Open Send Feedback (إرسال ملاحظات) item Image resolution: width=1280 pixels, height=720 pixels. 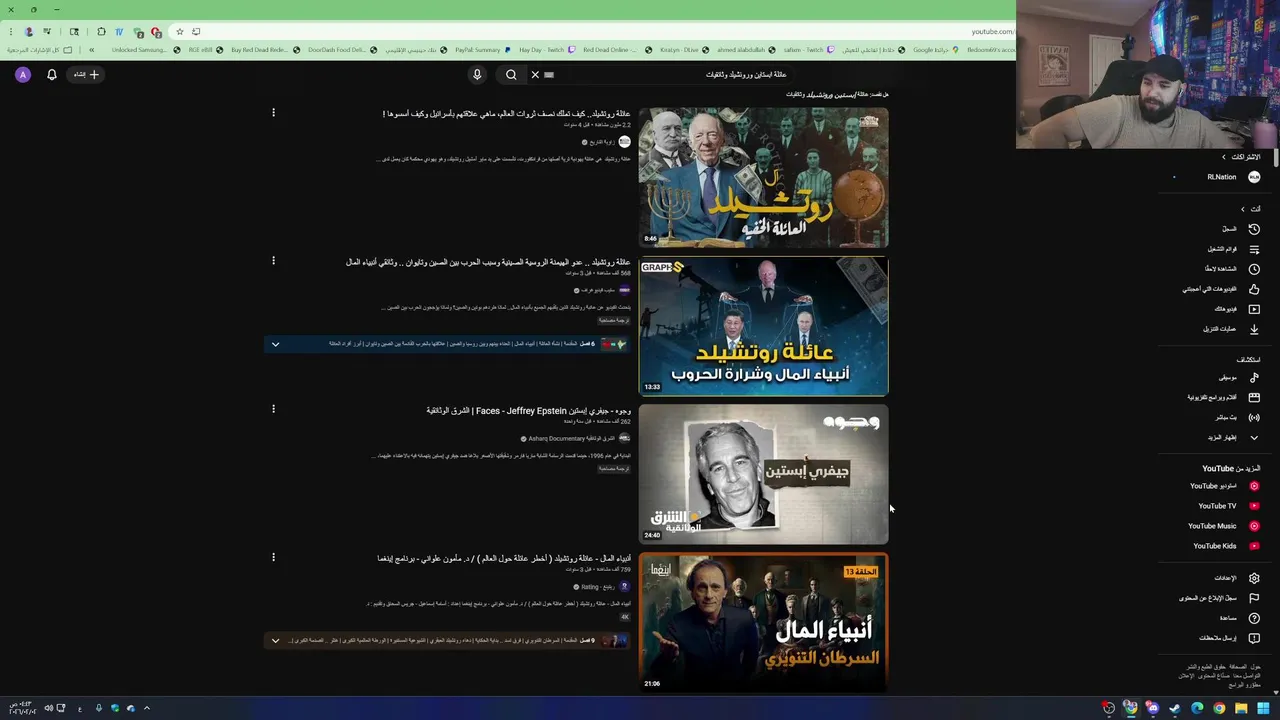tap(1228, 638)
